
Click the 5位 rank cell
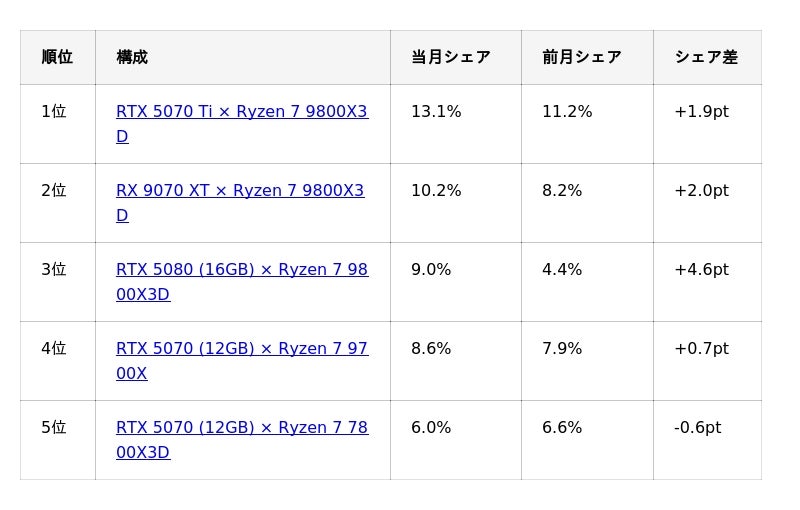[58, 440]
